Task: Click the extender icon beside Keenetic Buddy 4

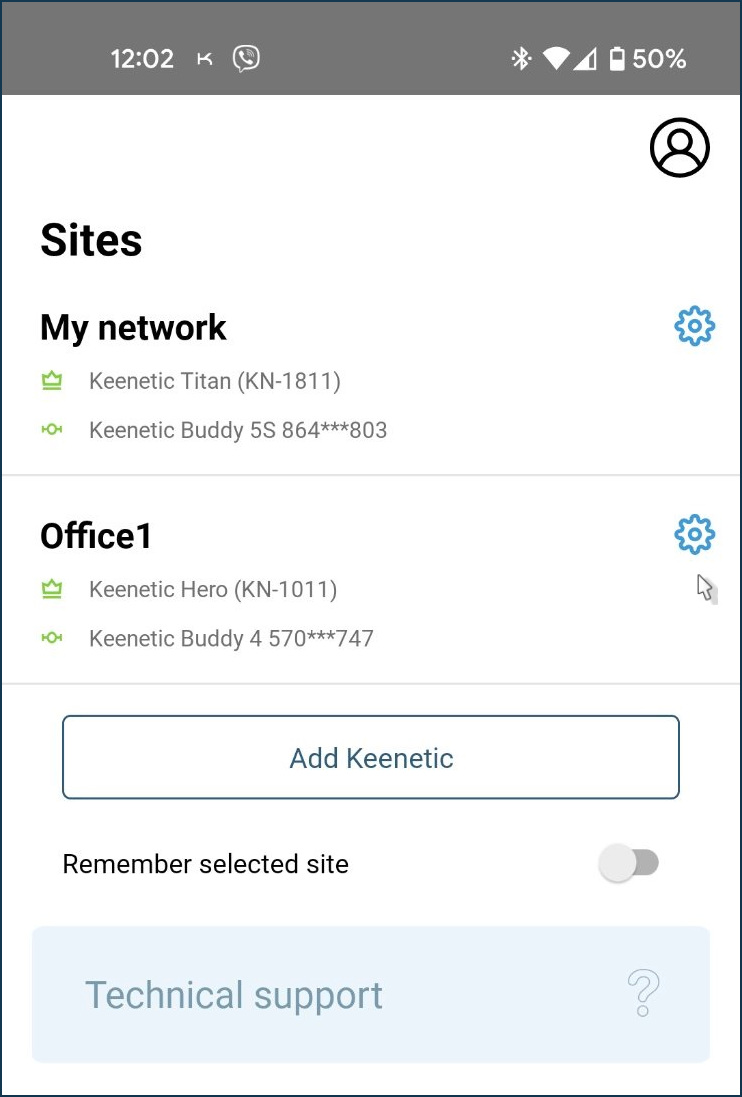Action: pyautogui.click(x=51, y=638)
